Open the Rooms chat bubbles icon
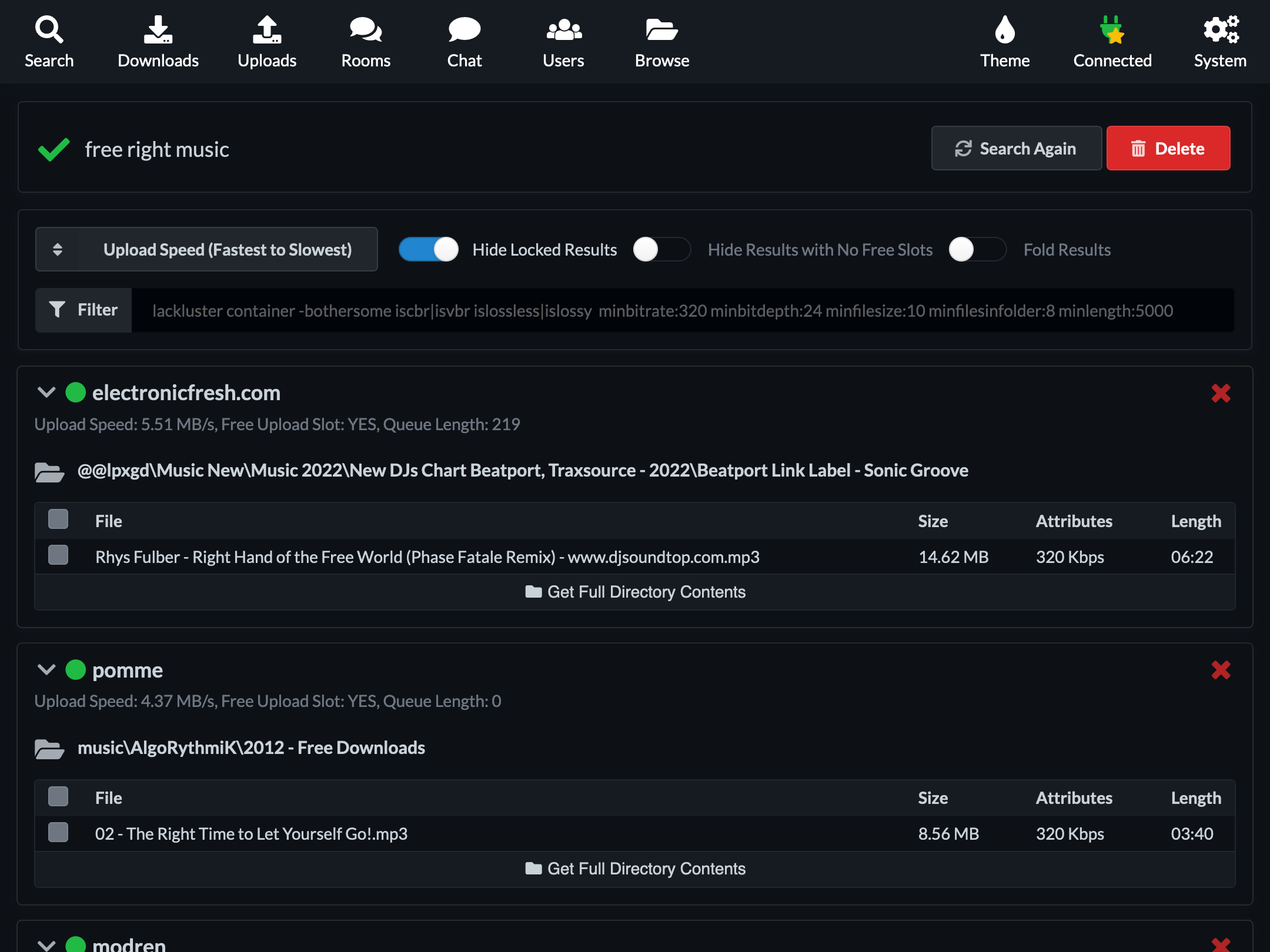The image size is (1270, 952). pos(366,30)
